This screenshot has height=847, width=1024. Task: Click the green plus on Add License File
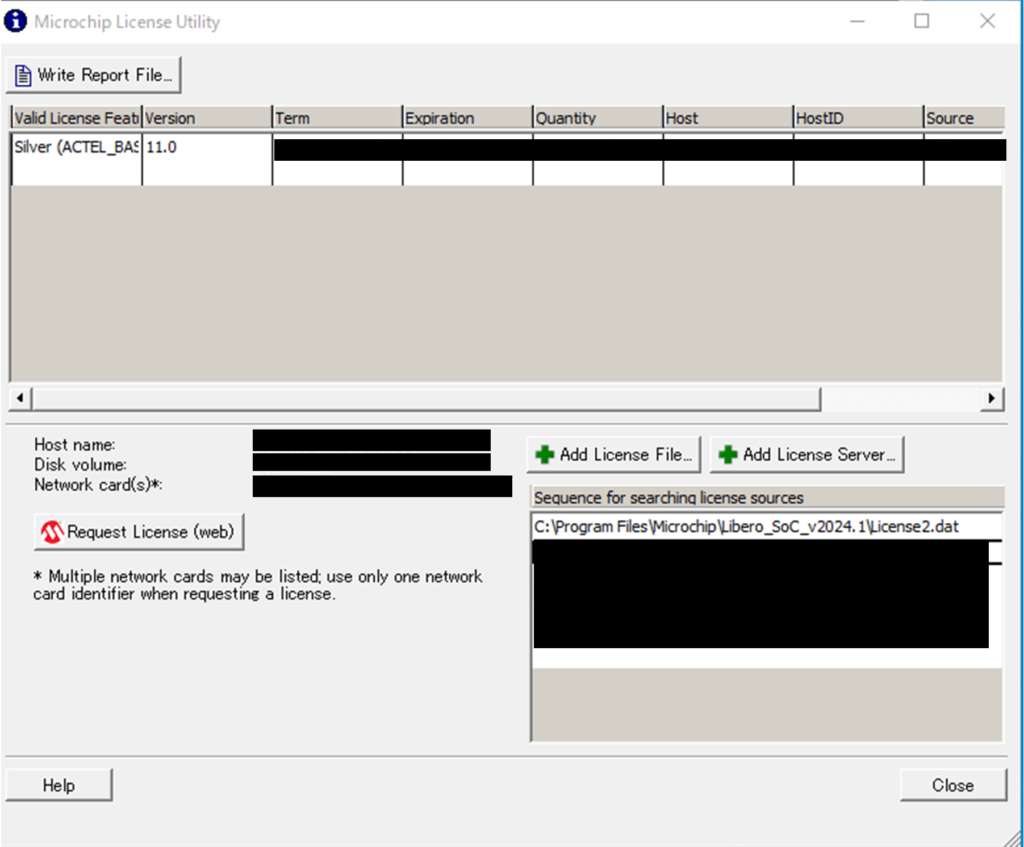545,455
